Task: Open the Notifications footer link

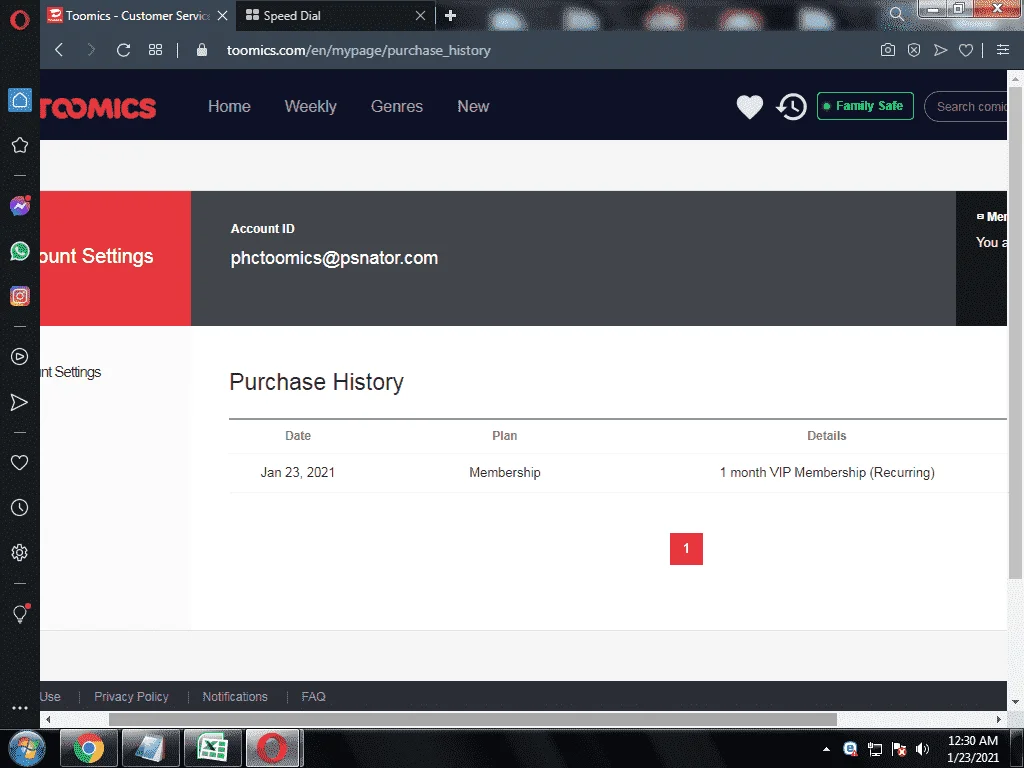Action: (x=235, y=697)
